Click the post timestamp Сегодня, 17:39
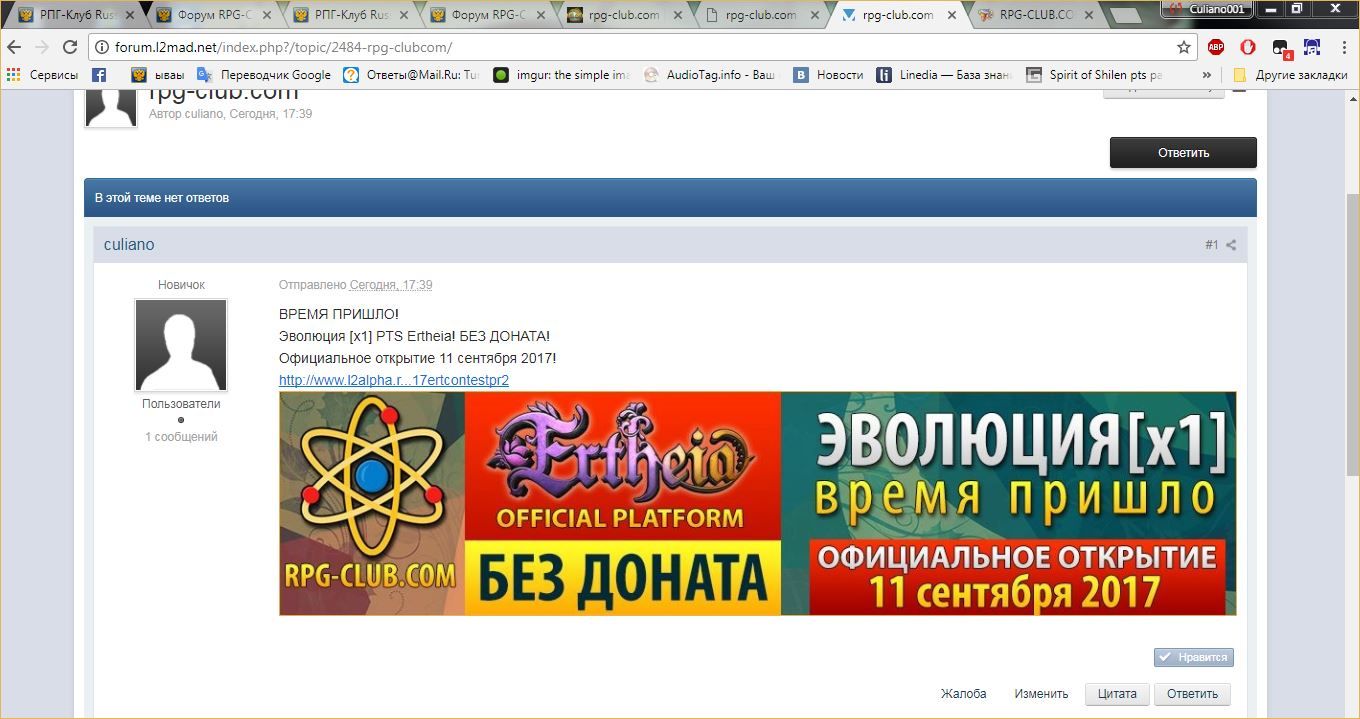1360x719 pixels. coord(391,285)
